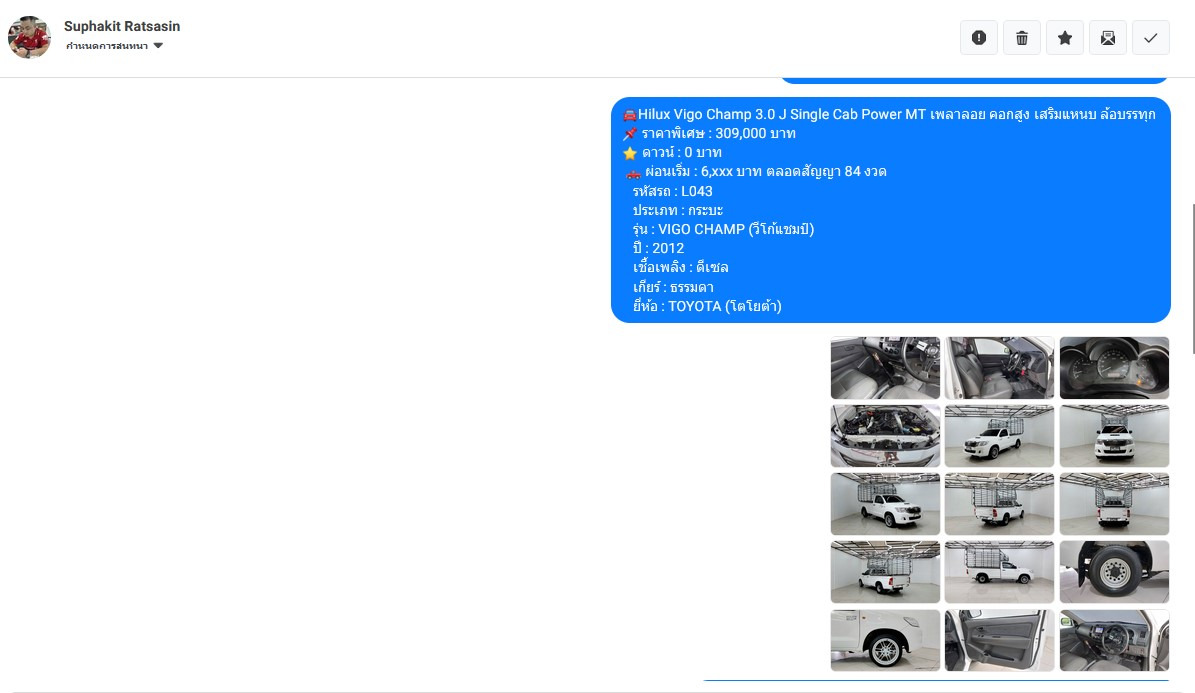Open straight front view truck thumbnail
1195x693 pixels.
coord(1113,435)
